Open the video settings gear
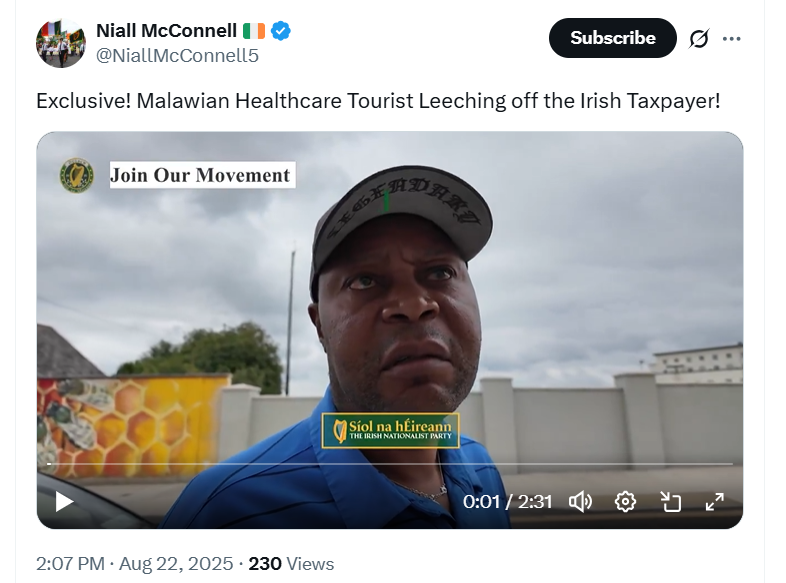The height and width of the screenshot is (583, 786). point(626,501)
